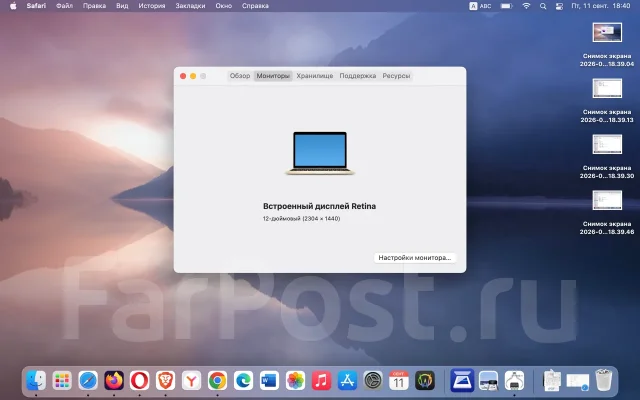The width and height of the screenshot is (640, 400).
Task: Launch Yandex Browser from the Dock
Action: coord(191,380)
